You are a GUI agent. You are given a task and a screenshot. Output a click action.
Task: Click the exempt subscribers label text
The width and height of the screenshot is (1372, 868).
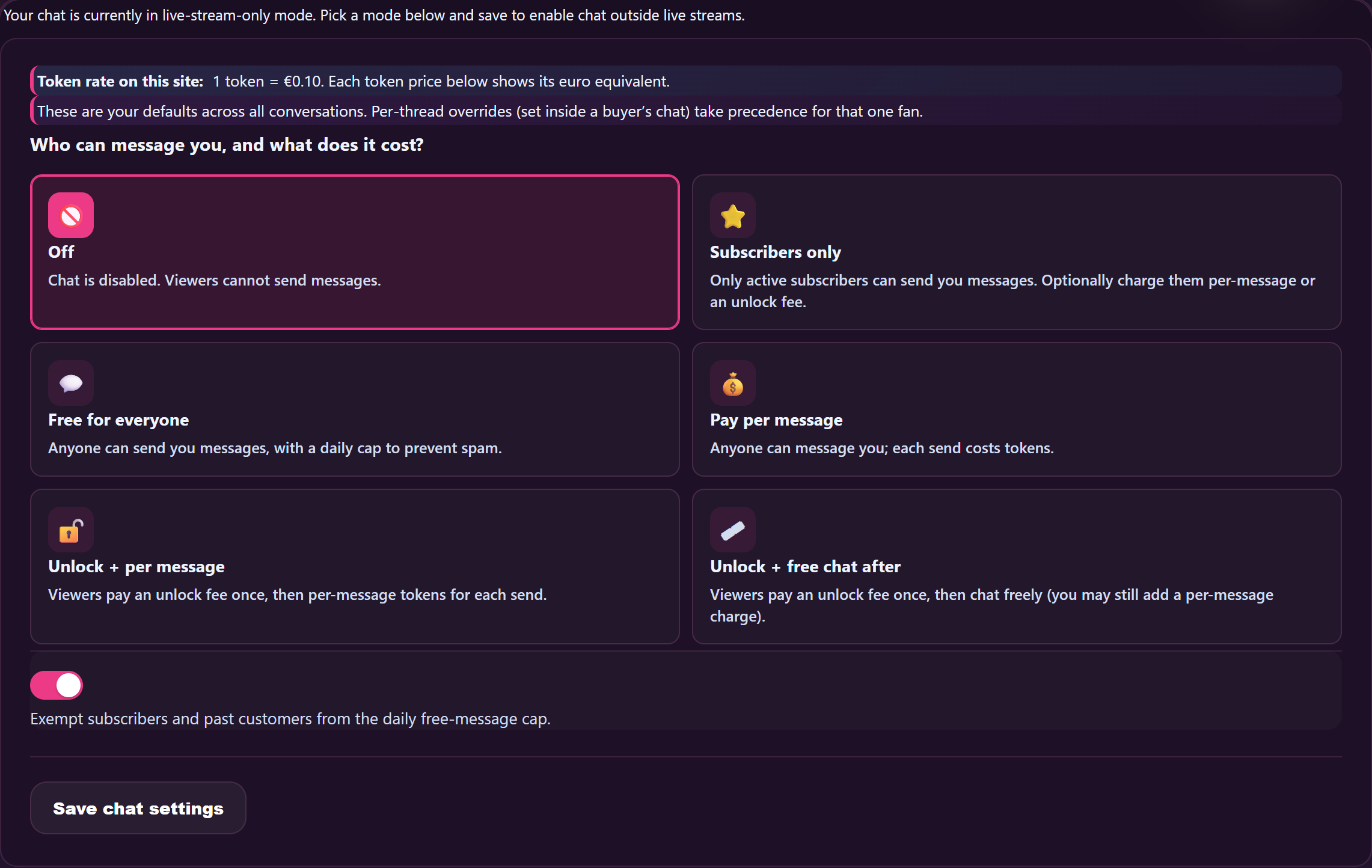pyautogui.click(x=290, y=719)
